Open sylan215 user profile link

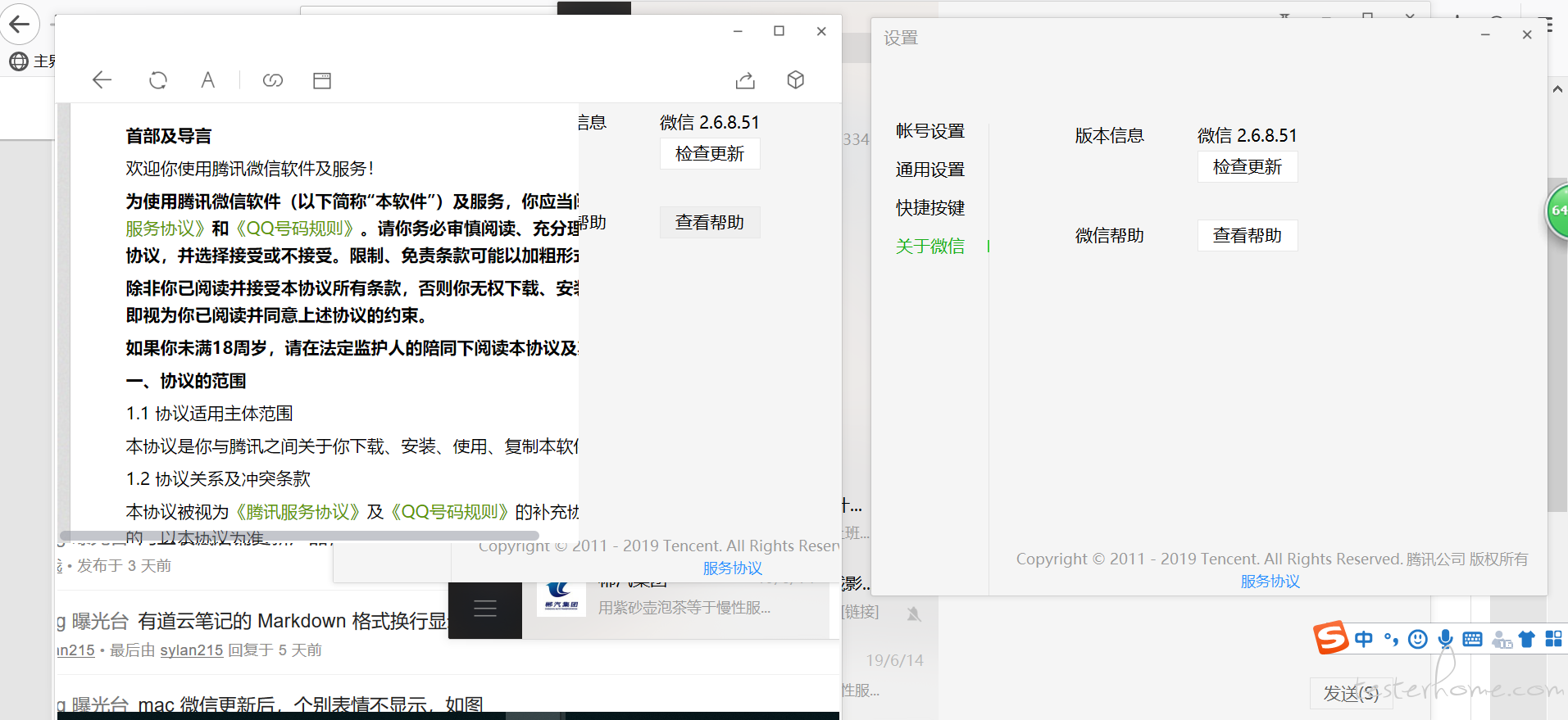(x=192, y=650)
